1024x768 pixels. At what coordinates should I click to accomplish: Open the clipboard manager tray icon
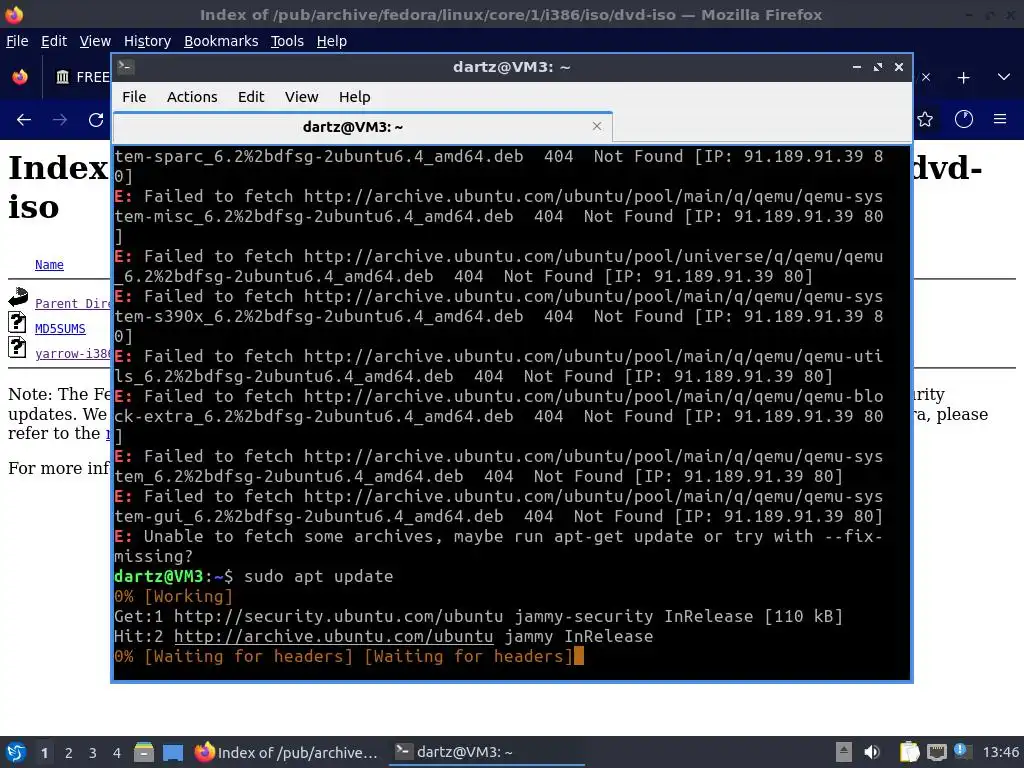(x=909, y=752)
